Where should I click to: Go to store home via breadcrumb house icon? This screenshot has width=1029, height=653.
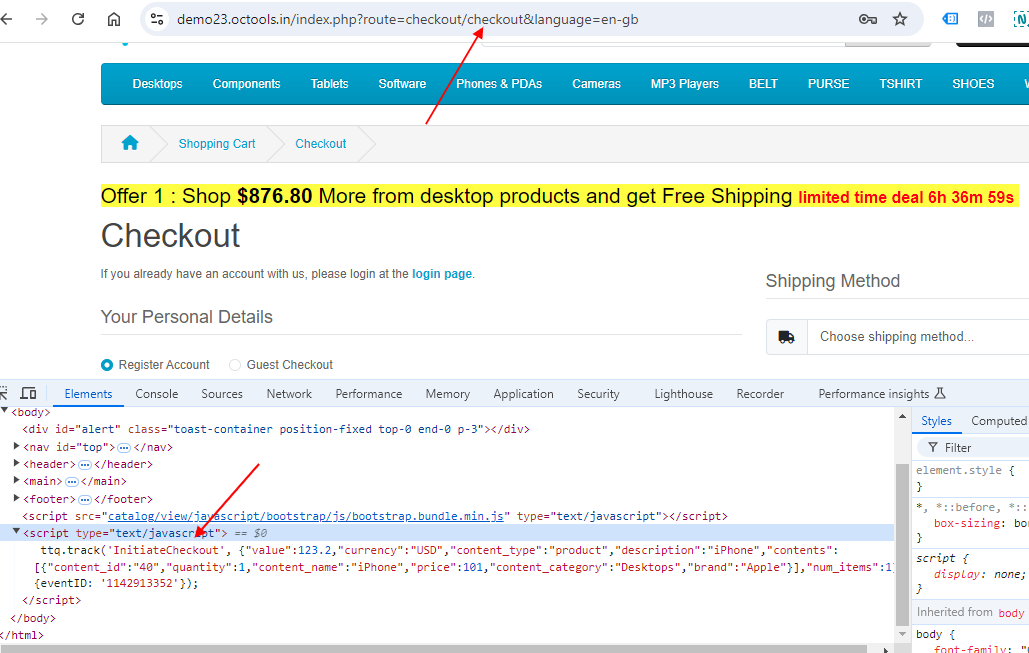(x=130, y=143)
